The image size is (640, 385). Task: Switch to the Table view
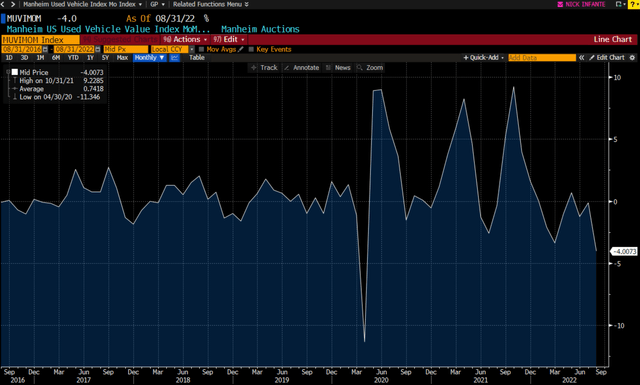point(197,58)
